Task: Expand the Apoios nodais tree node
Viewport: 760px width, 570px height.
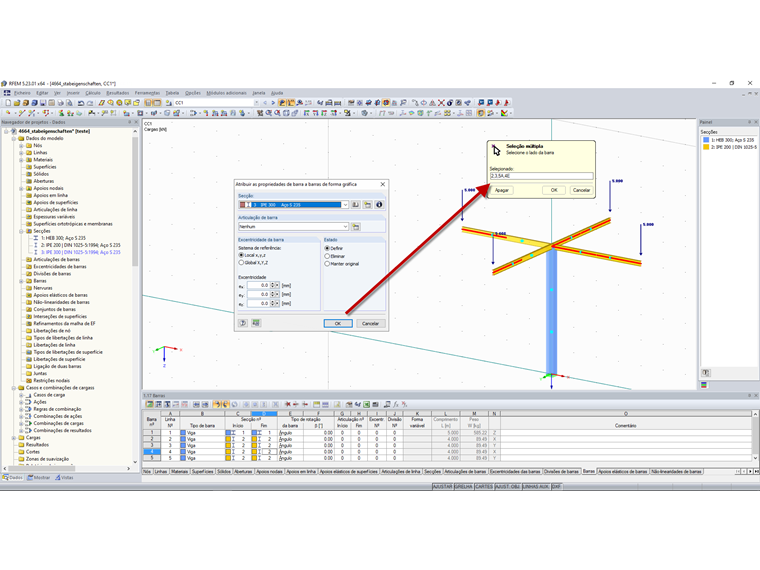Action: (21, 188)
